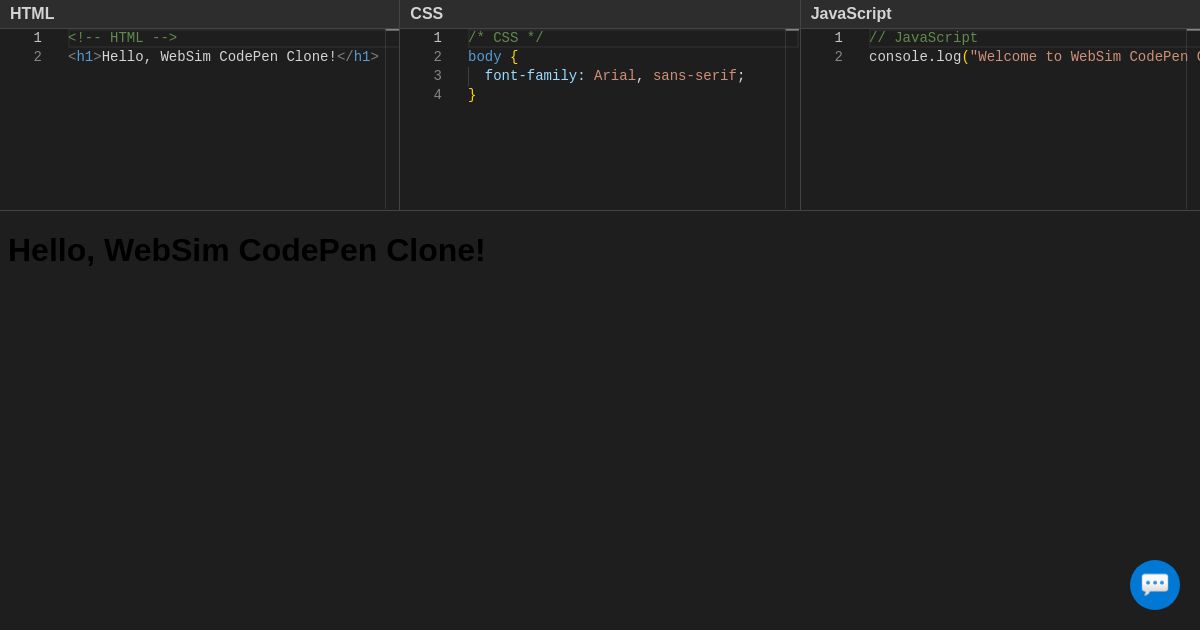Click the Hello, WebSim CodePen Clone heading
1200x630 pixels.
[246, 250]
